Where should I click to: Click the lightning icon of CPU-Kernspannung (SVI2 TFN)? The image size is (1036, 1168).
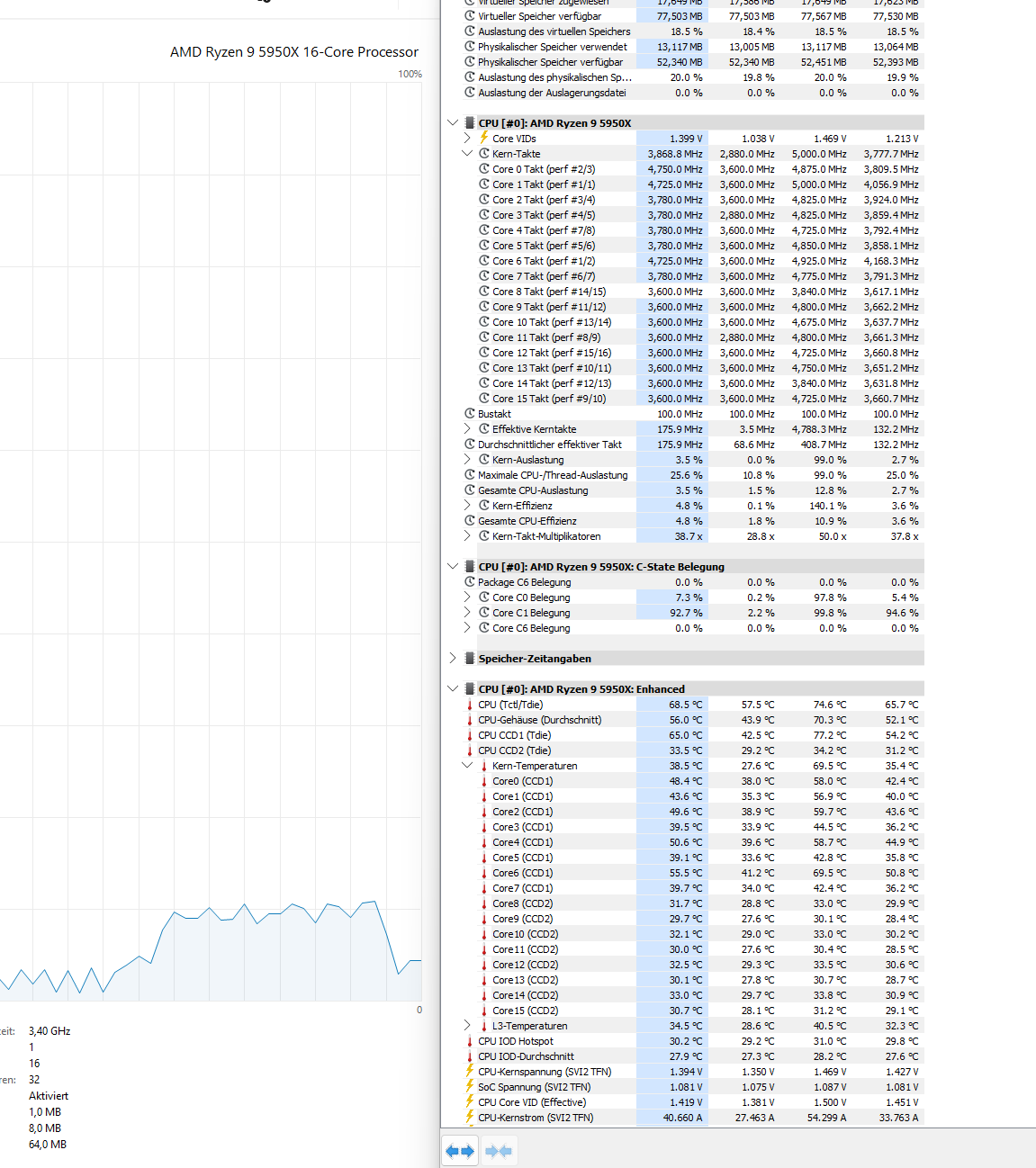pyautogui.click(x=470, y=1071)
